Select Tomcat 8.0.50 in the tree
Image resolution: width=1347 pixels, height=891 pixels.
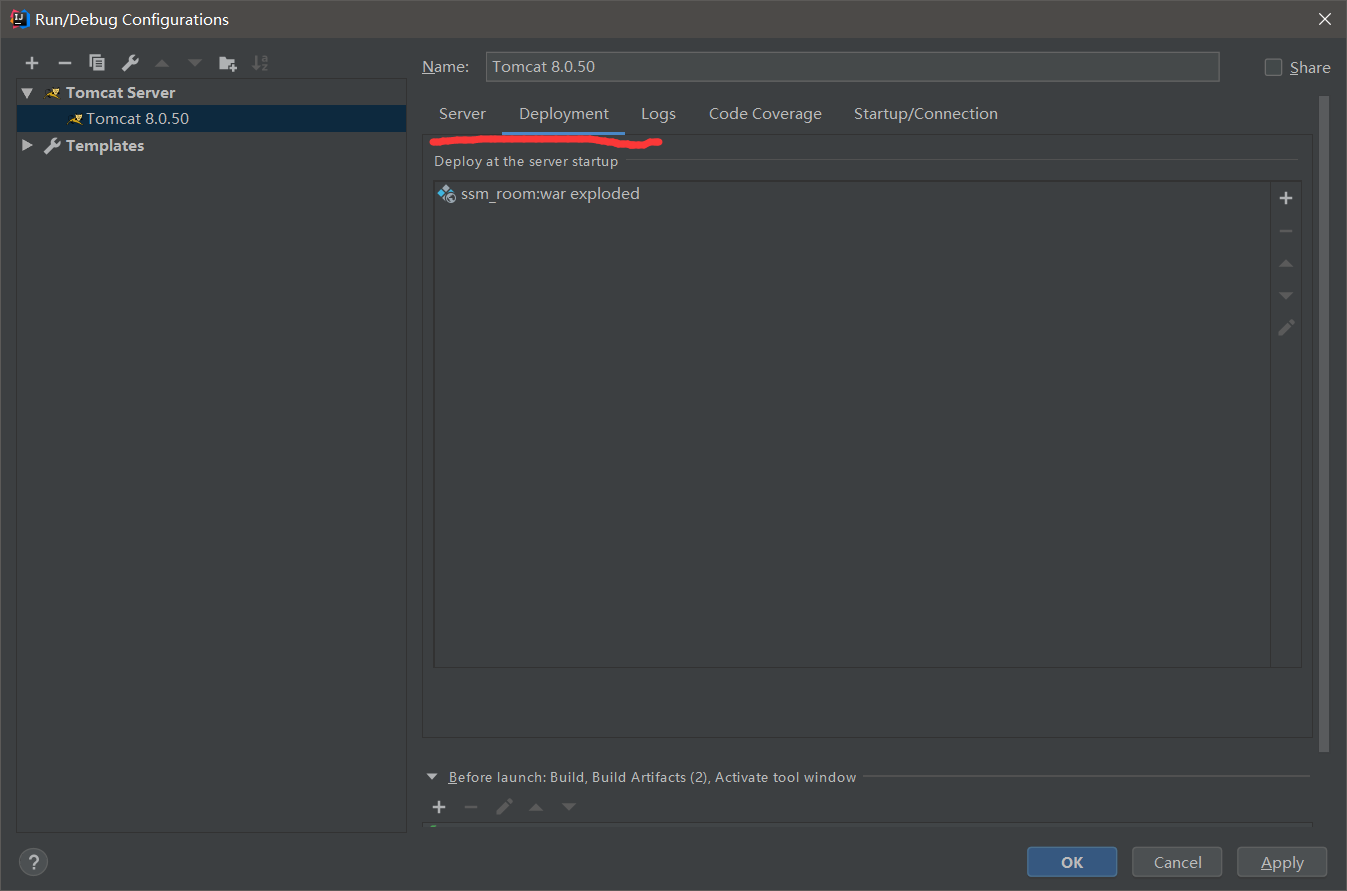212,118
